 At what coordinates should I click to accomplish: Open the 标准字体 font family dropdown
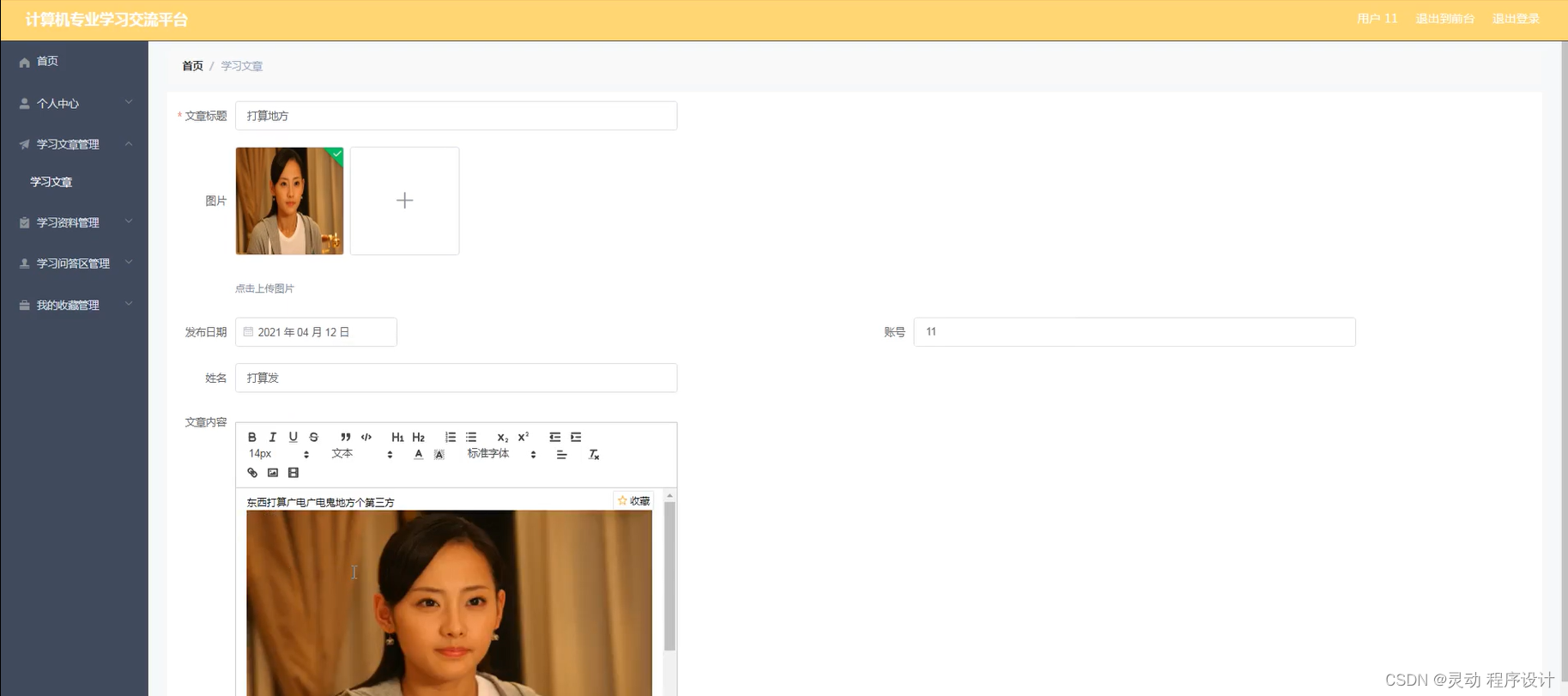[502, 454]
